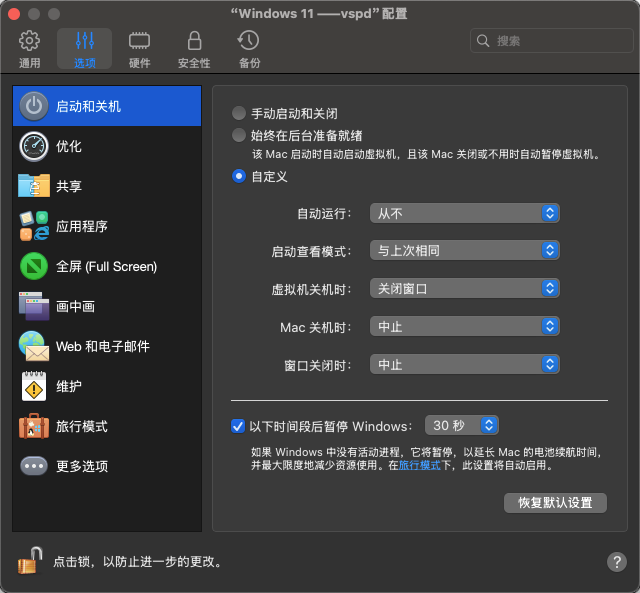Select 始终在后台准备就绪 radio option
This screenshot has height=593, width=640.
tap(239, 135)
